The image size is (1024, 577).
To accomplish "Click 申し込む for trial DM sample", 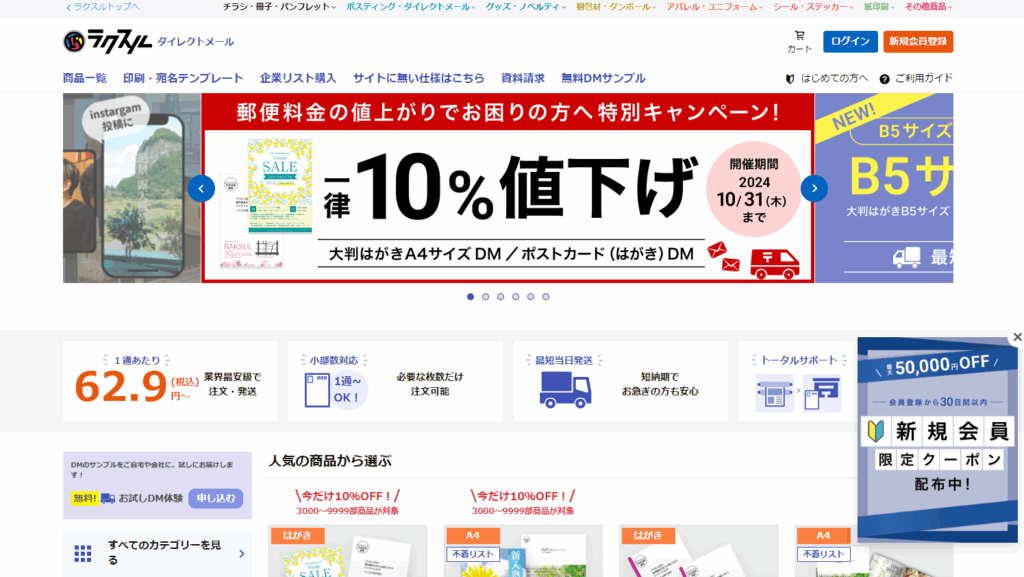I will click(x=215, y=498).
